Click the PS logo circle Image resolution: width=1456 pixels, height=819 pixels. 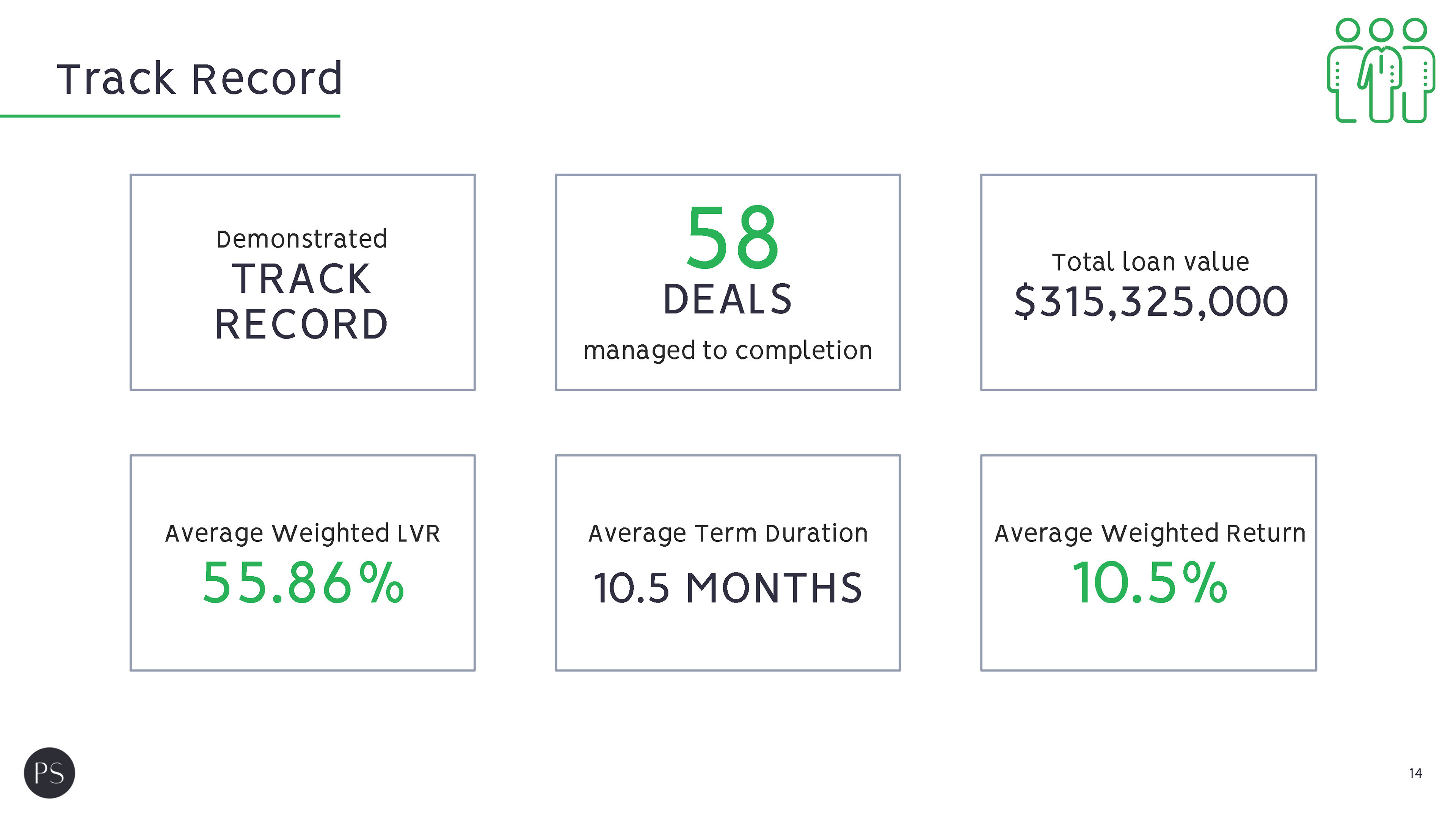pos(49,773)
